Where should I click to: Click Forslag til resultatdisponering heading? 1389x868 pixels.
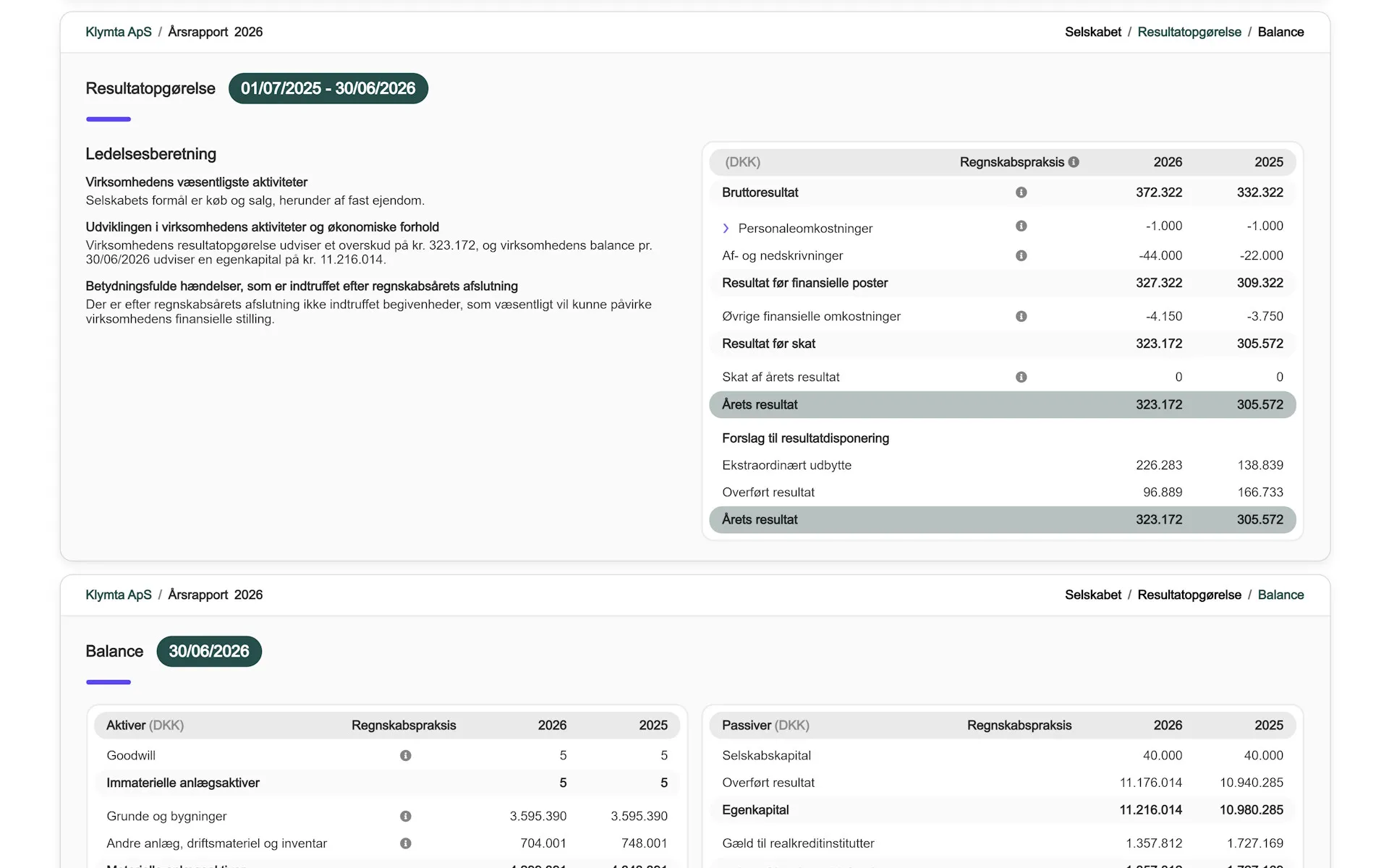click(x=805, y=438)
